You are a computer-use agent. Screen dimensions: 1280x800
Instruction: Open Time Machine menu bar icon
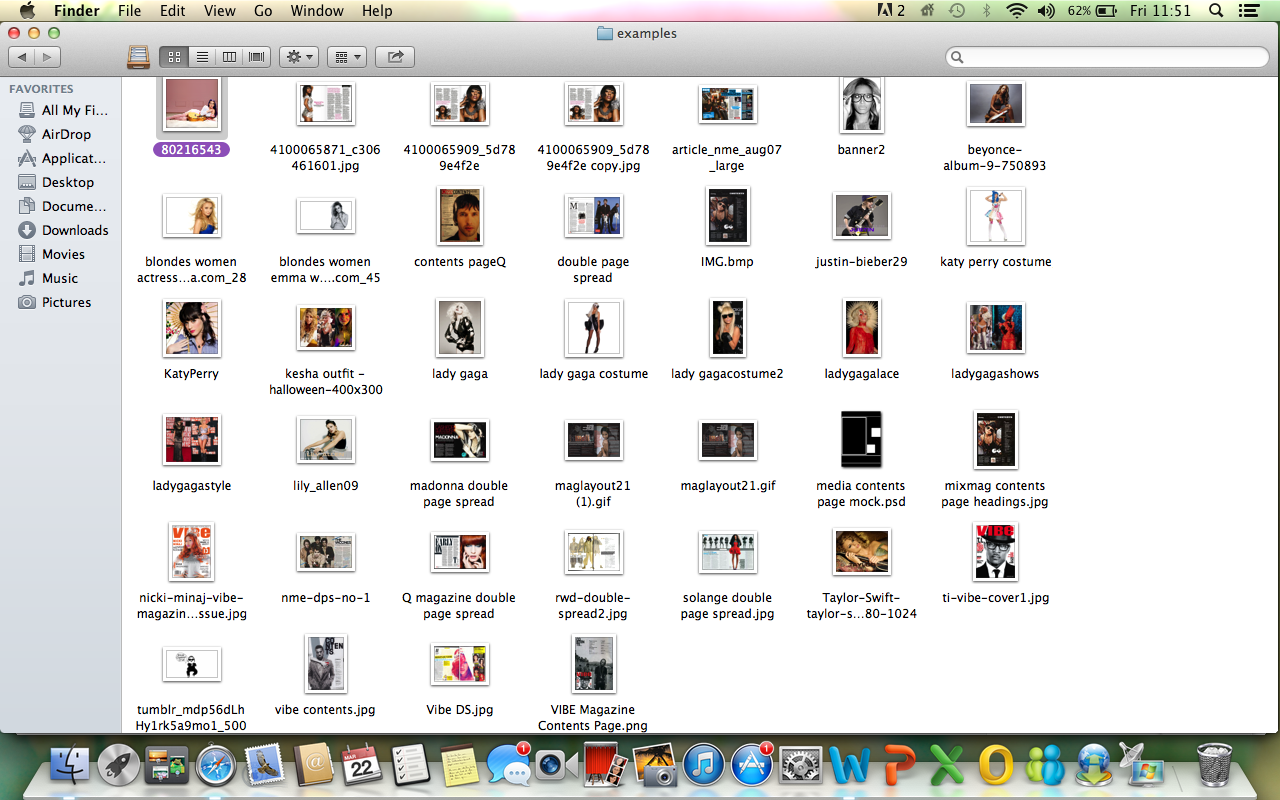957,11
